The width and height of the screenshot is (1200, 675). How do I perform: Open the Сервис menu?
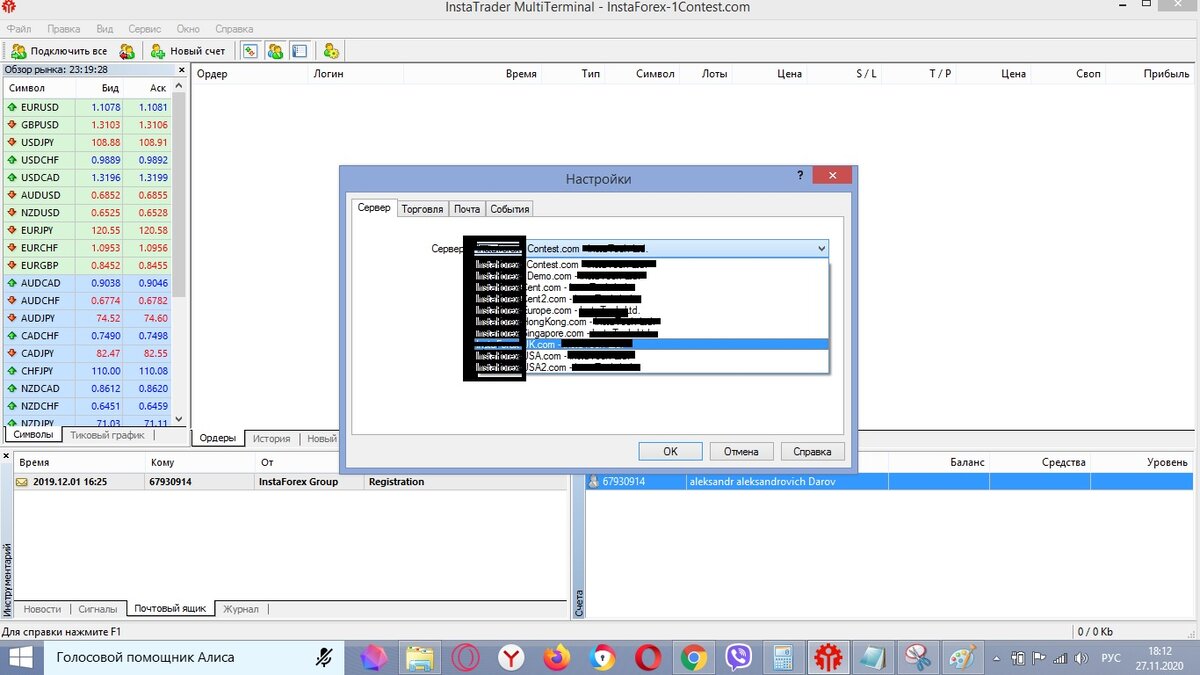(x=144, y=30)
